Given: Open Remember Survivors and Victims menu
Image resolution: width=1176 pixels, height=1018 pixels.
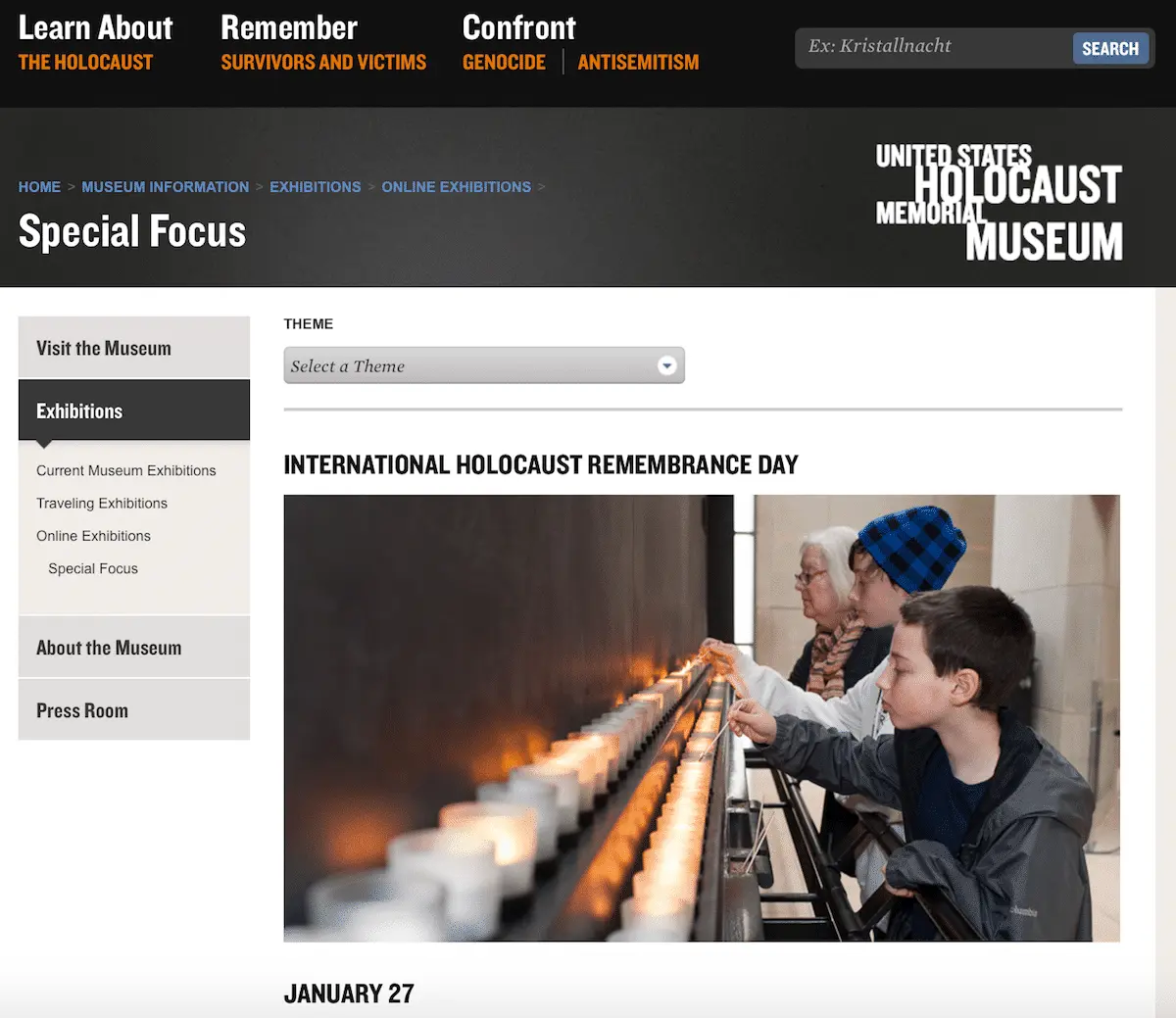Looking at the screenshot, I should coord(323,44).
